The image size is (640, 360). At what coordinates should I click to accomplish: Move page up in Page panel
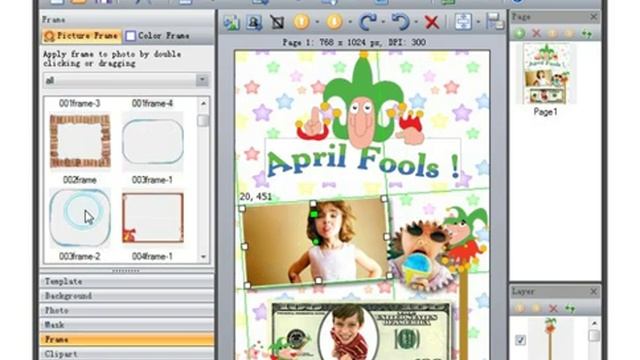click(553, 33)
